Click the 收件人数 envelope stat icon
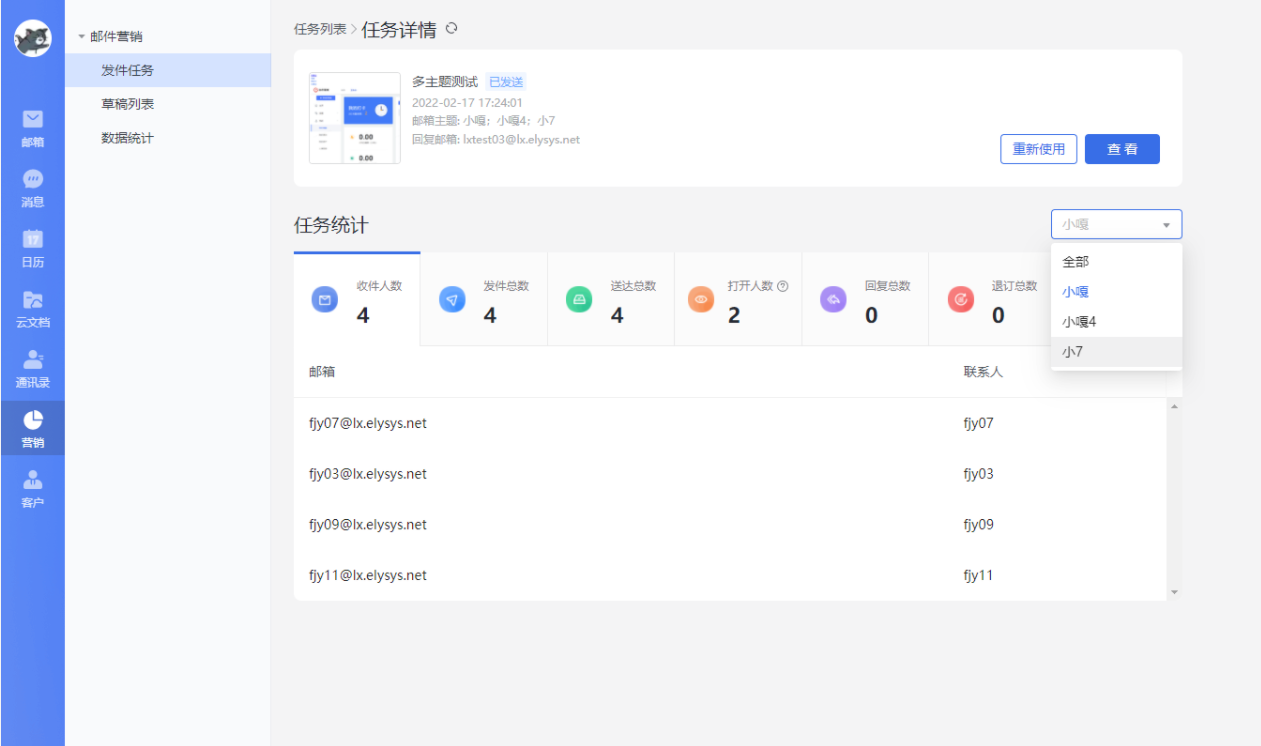Viewport: 1261px width, 746px height. coord(324,299)
